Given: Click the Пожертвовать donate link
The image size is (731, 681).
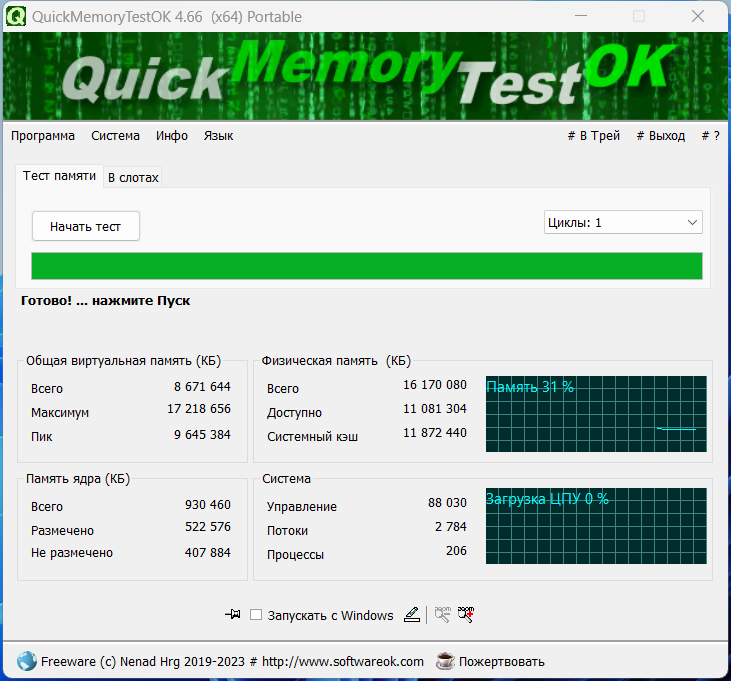Looking at the screenshot, I should [502, 661].
